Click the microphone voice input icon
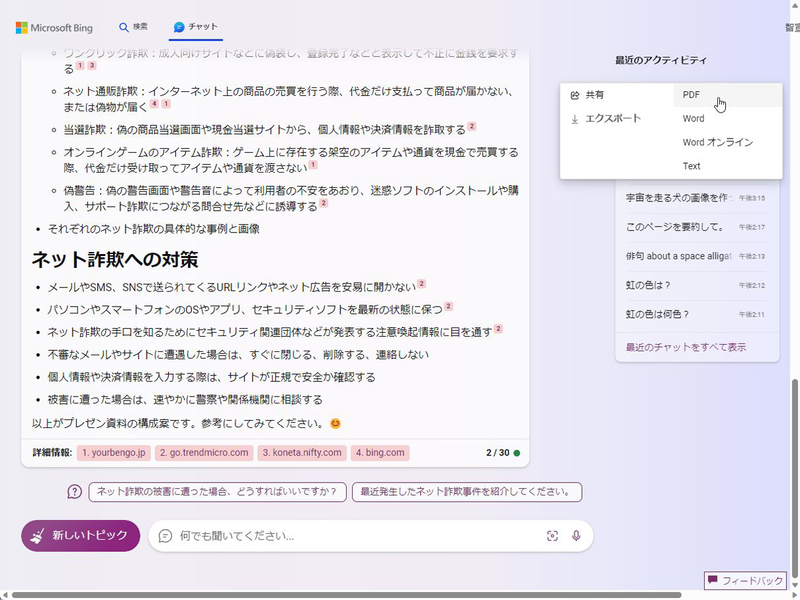This screenshot has height=600, width=800. [576, 536]
